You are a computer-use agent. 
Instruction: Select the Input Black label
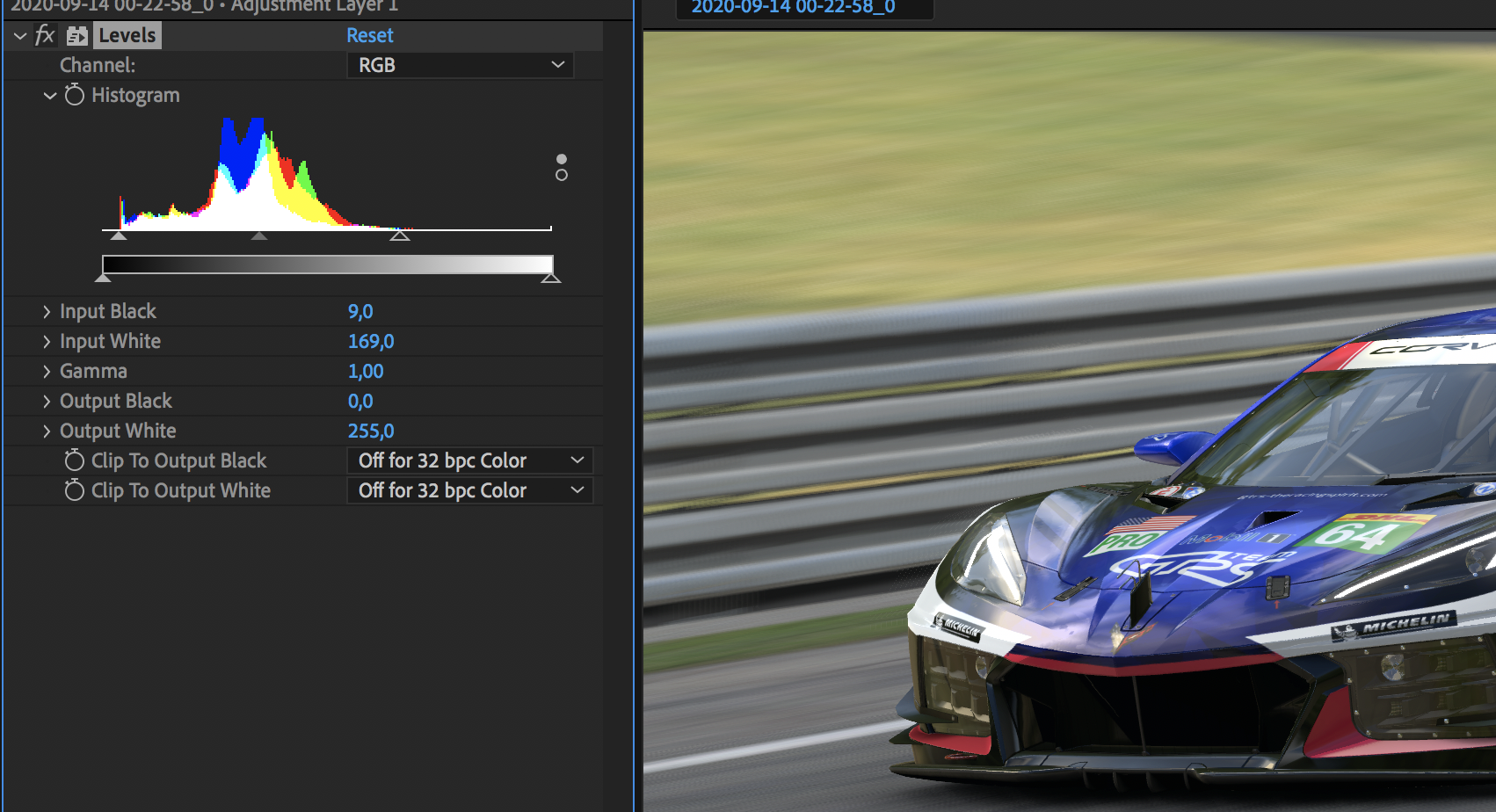coord(107,311)
